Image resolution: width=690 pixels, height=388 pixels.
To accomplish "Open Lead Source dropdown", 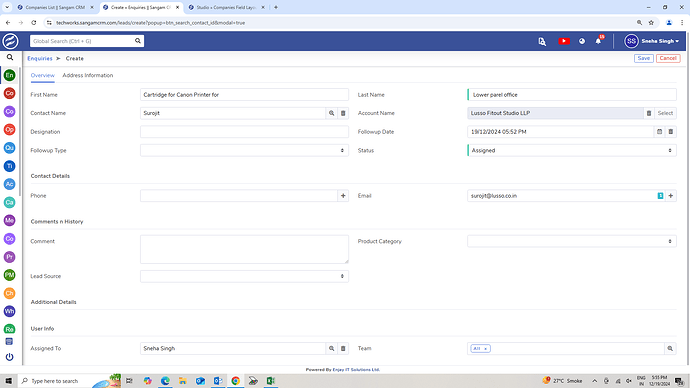I will tap(244, 276).
